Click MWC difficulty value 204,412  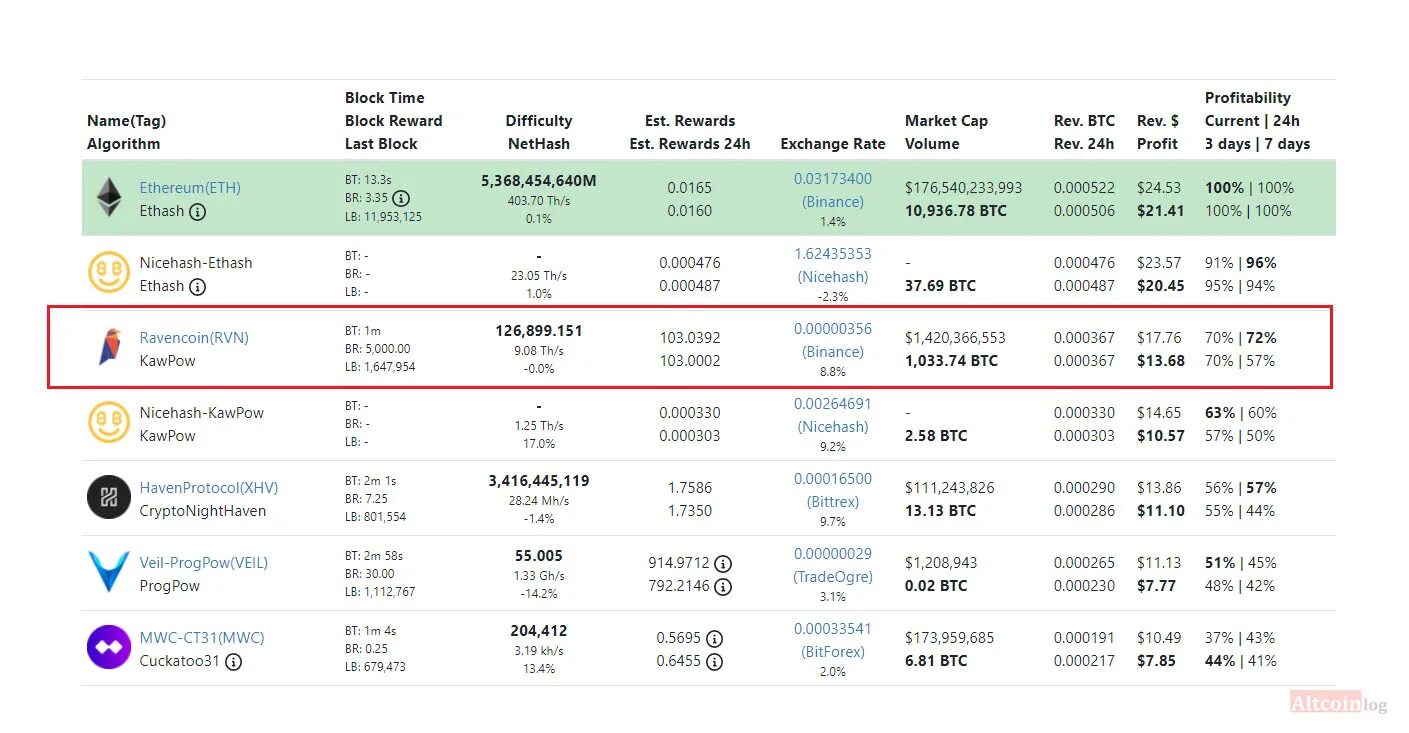539,631
